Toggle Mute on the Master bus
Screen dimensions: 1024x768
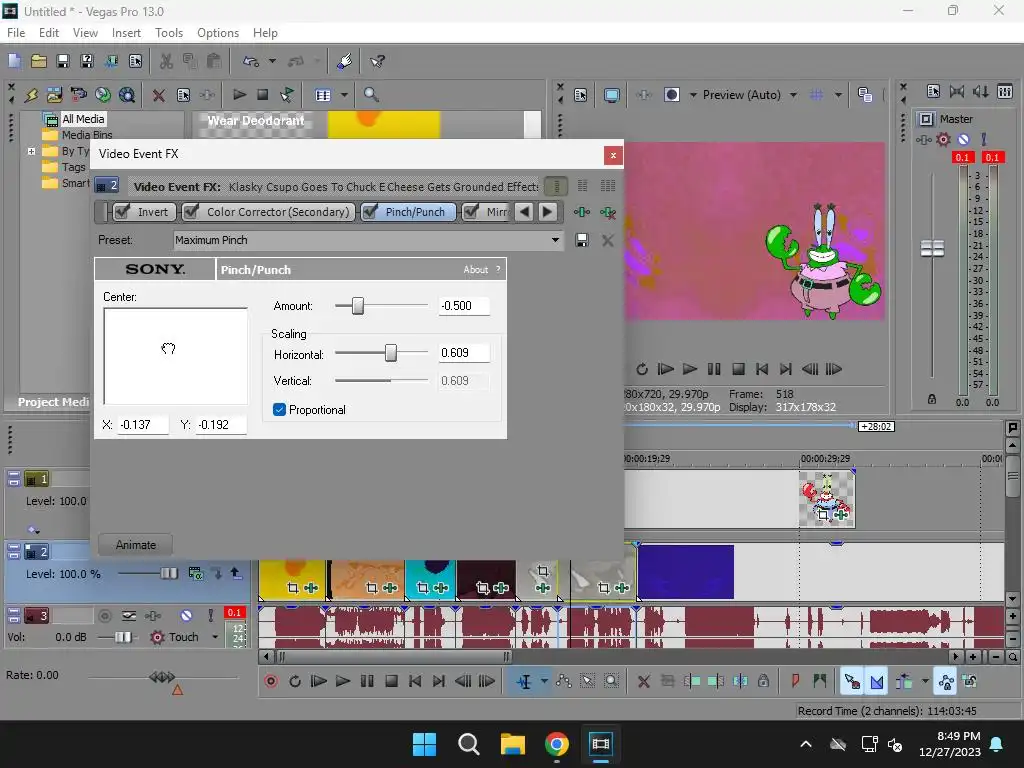pyautogui.click(x=963, y=139)
